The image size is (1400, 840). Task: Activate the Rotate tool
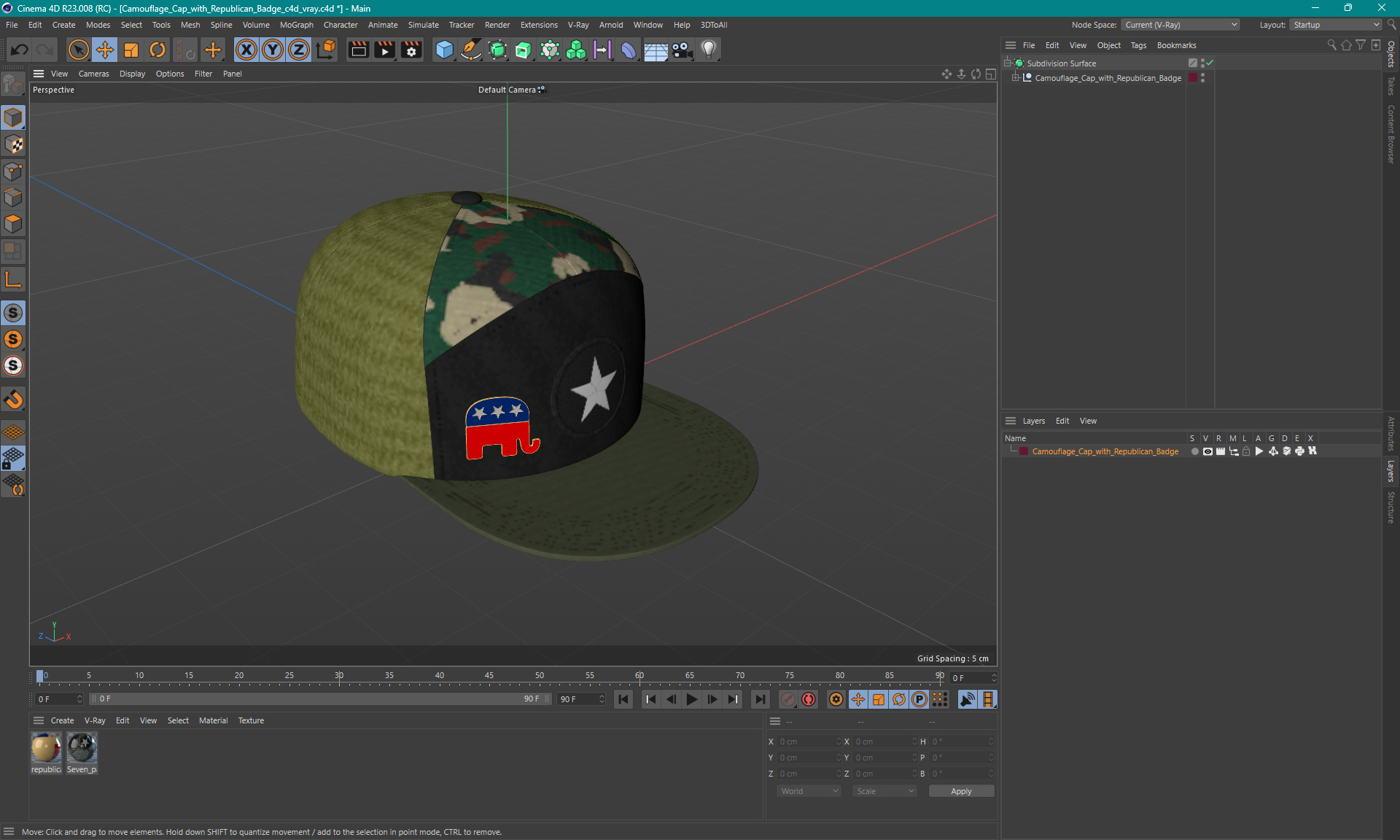tap(157, 50)
